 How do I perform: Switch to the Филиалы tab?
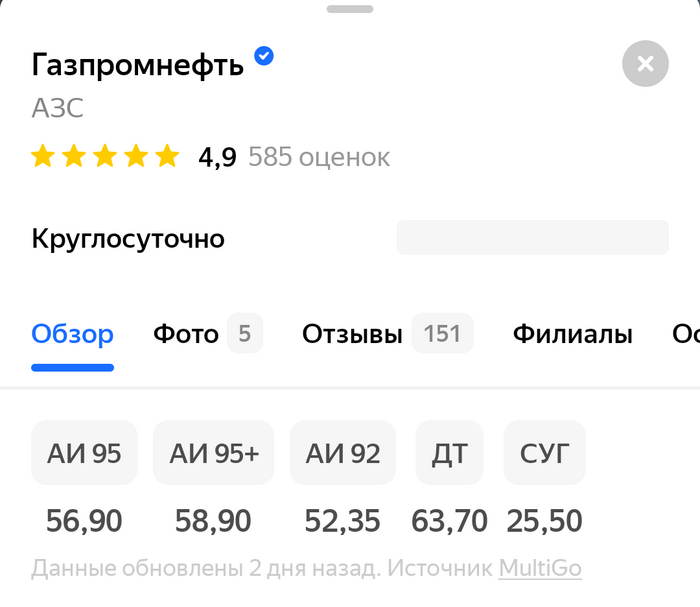(x=572, y=334)
